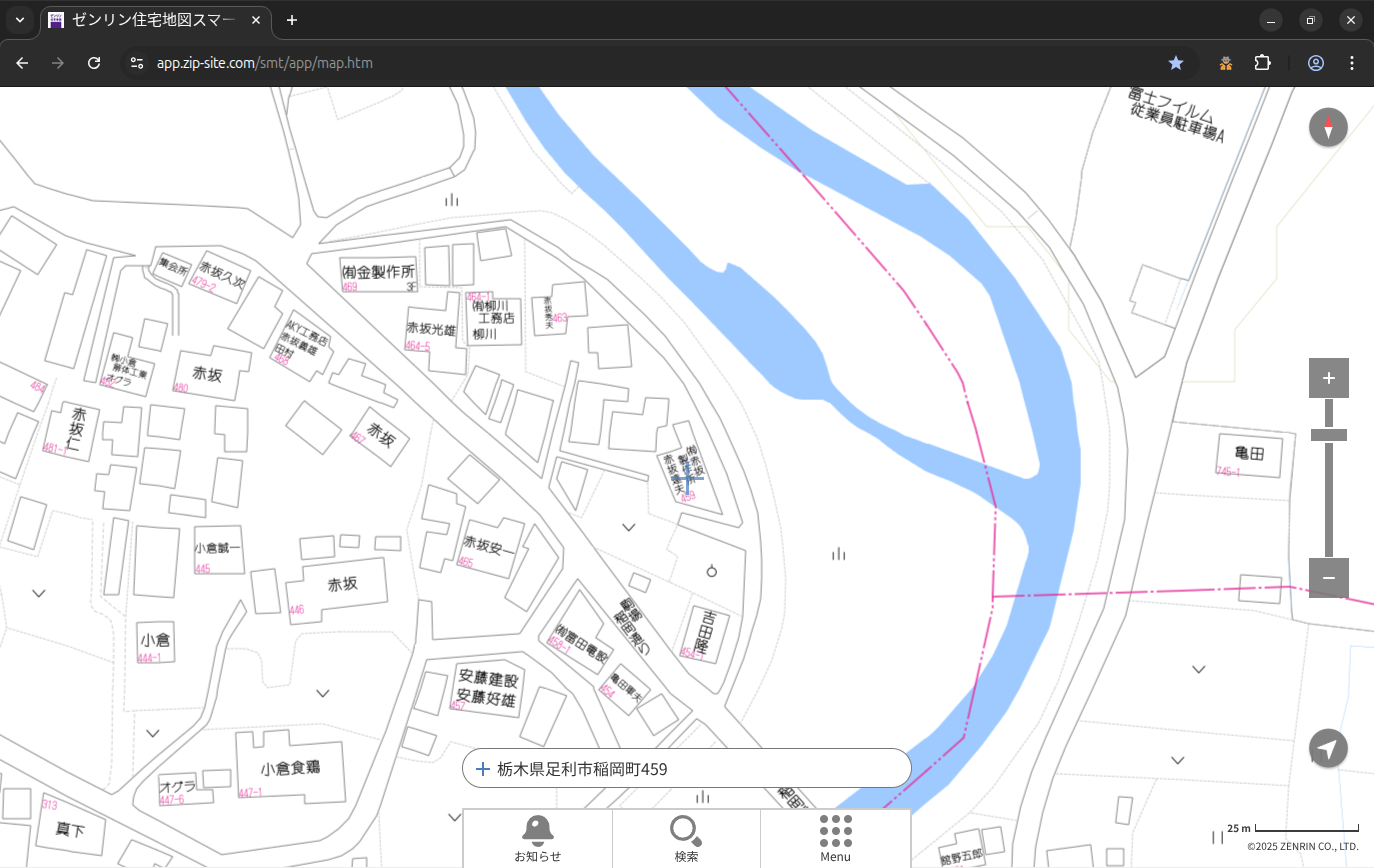Open the site information controls icon

[x=137, y=63]
